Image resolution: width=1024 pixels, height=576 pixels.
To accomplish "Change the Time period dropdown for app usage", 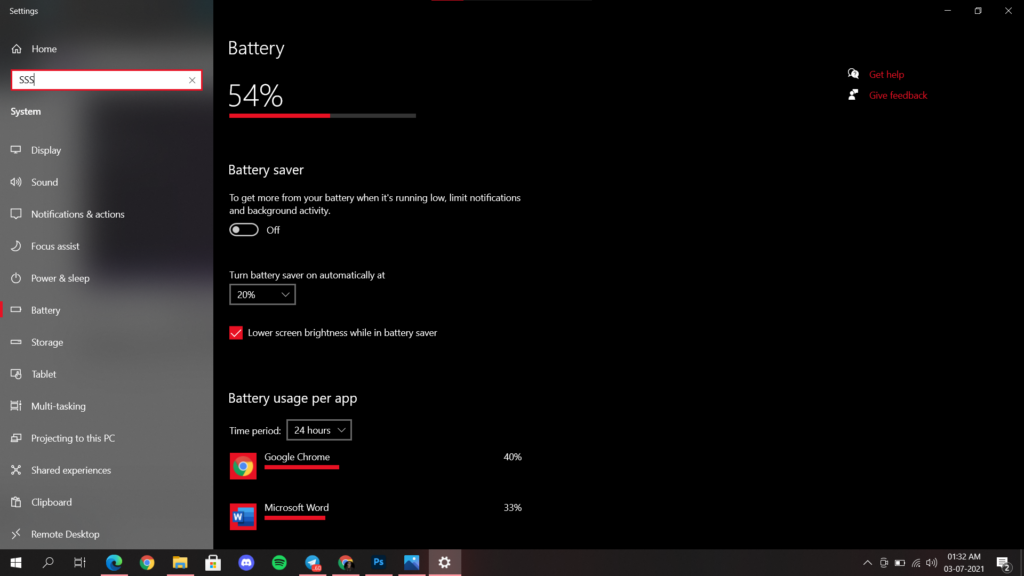I will click(x=318, y=429).
